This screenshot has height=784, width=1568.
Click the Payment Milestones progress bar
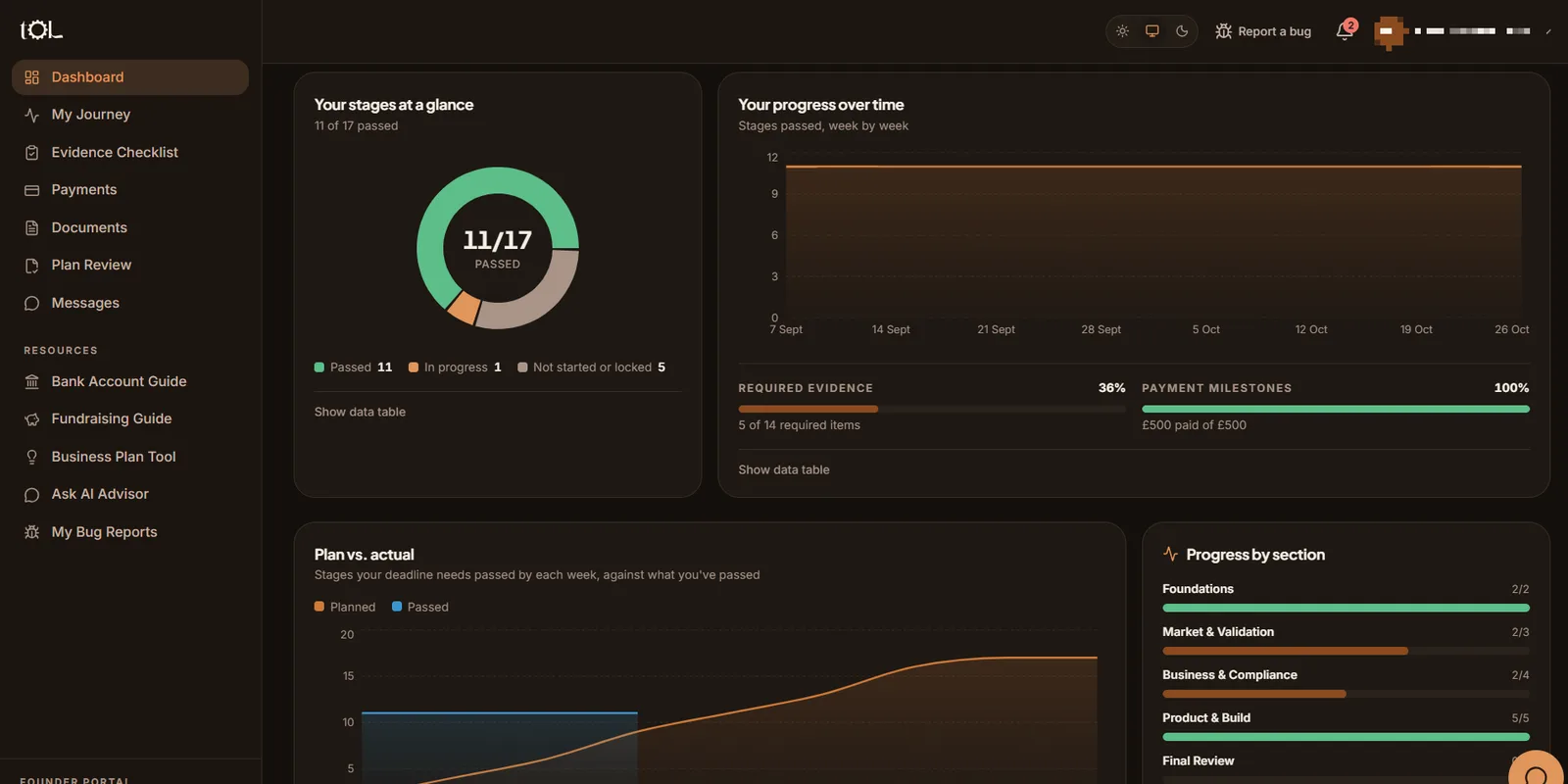(1336, 409)
